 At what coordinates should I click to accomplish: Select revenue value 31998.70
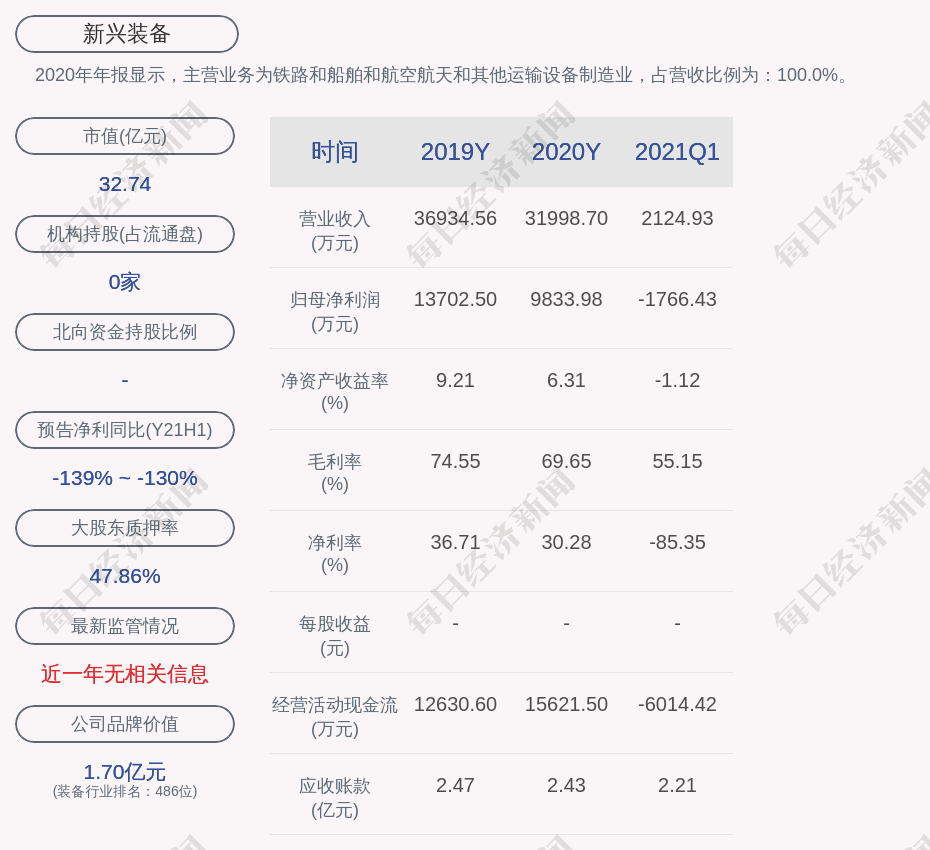[x=566, y=218]
